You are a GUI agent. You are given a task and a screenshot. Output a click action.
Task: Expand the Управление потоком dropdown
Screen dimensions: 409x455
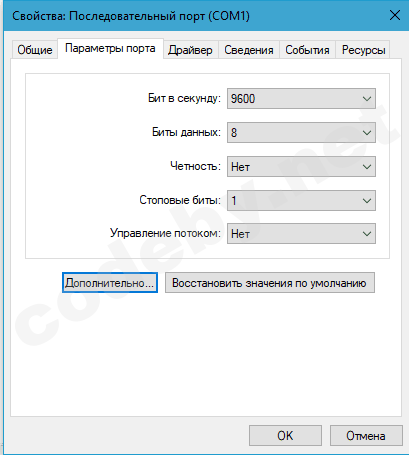pyautogui.click(x=301, y=234)
